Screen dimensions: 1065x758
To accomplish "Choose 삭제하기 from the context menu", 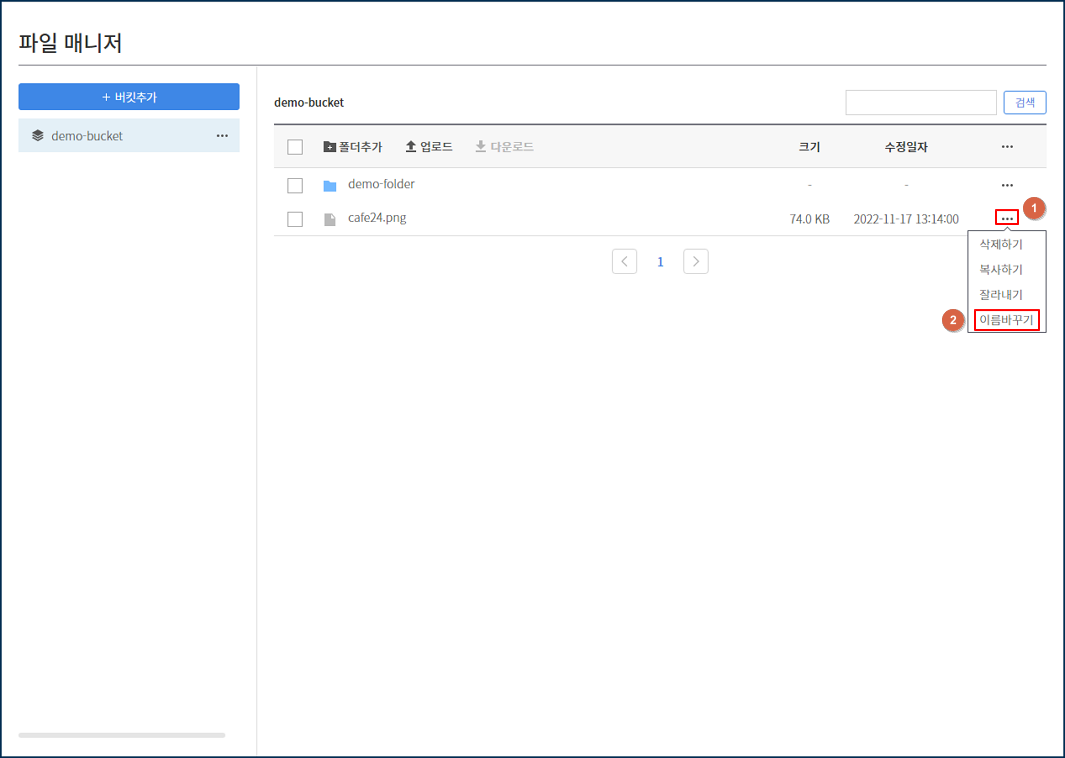I will click(1001, 244).
